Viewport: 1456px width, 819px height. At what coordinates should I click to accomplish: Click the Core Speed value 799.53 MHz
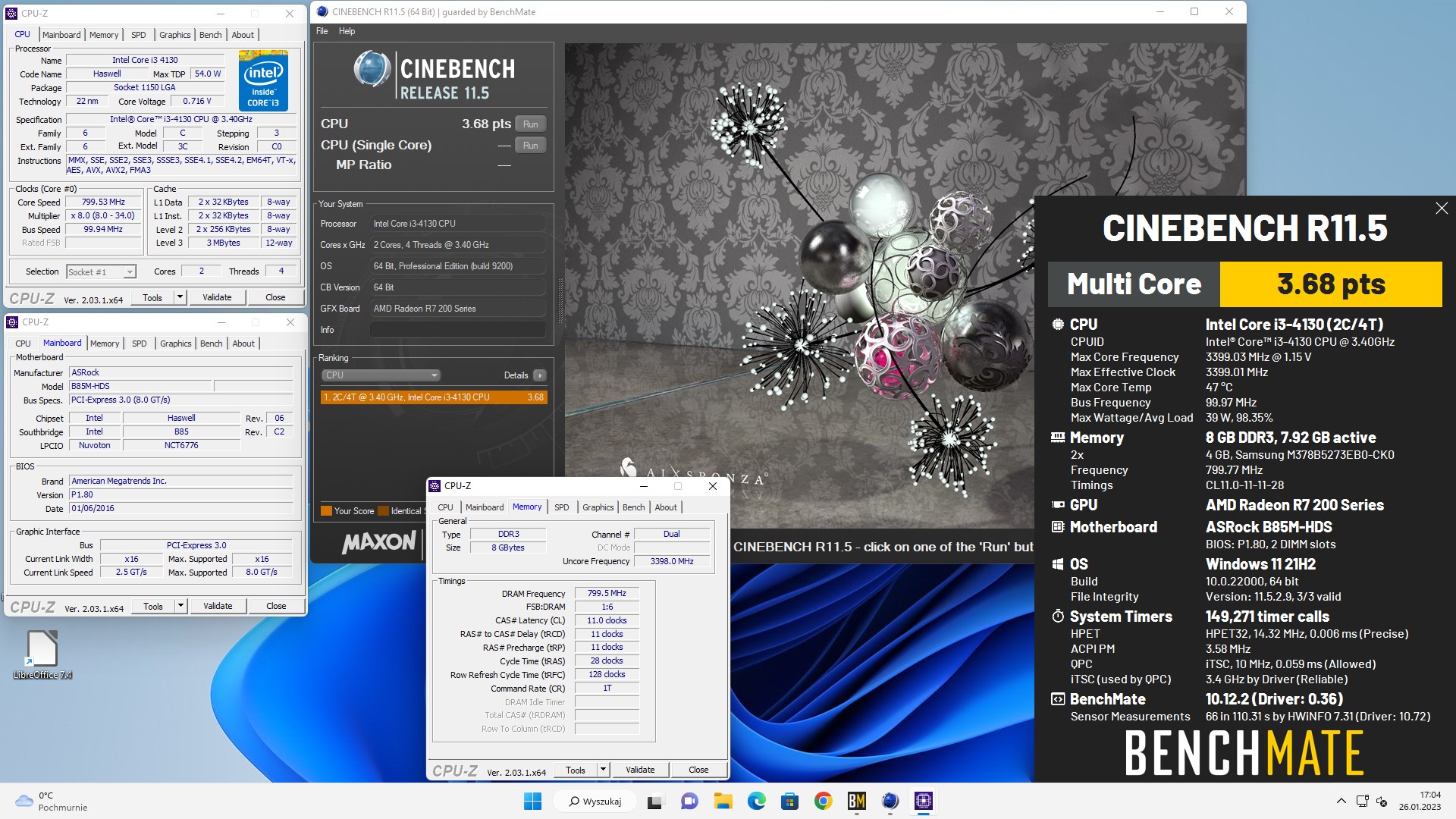click(x=103, y=202)
